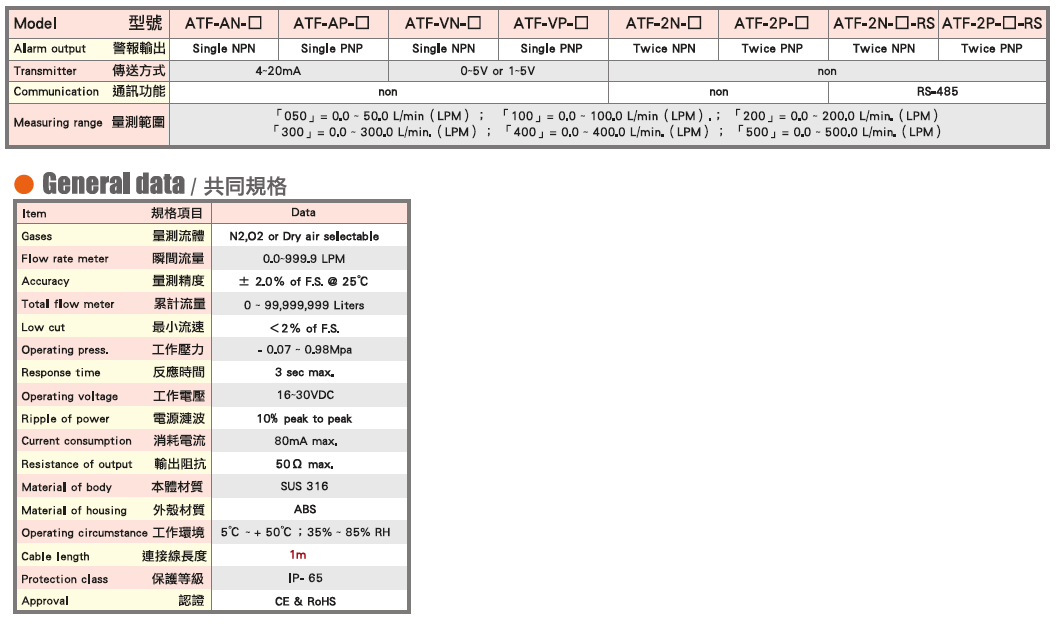
Task: Click the General data section heading
Action: [x=113, y=184]
